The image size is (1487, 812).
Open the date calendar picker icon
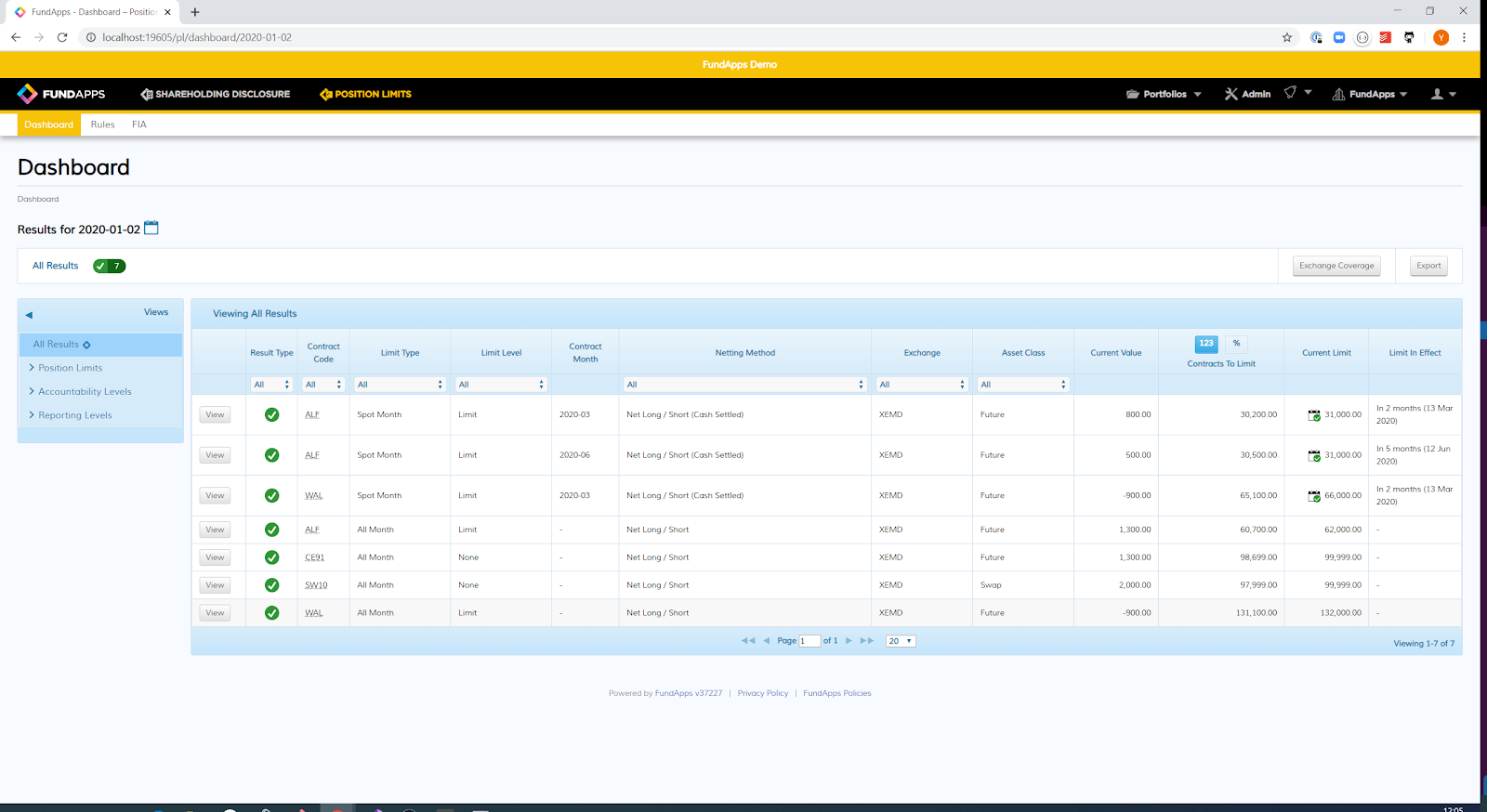click(x=151, y=228)
